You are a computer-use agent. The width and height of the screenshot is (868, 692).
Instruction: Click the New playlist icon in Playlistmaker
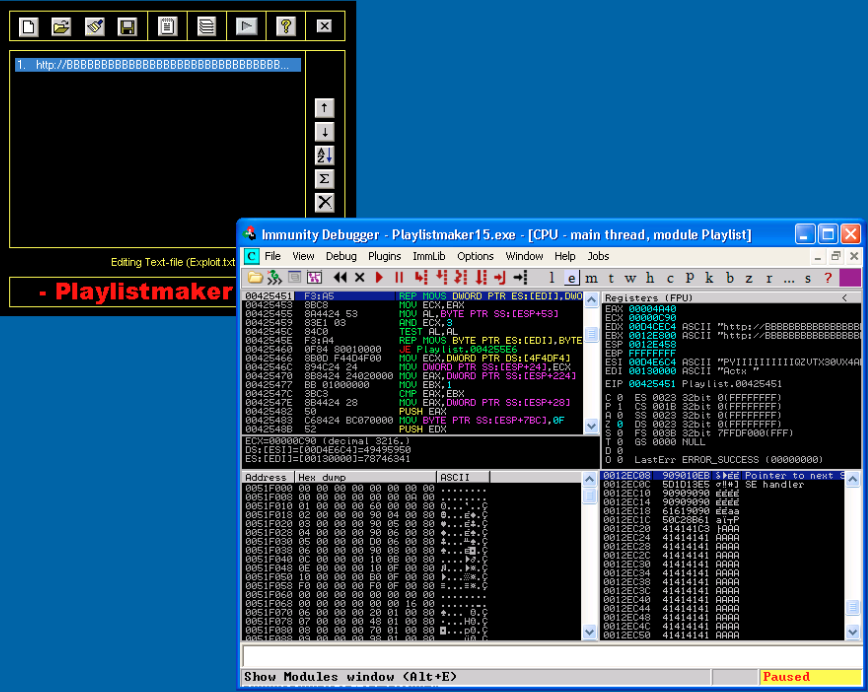click(x=29, y=26)
